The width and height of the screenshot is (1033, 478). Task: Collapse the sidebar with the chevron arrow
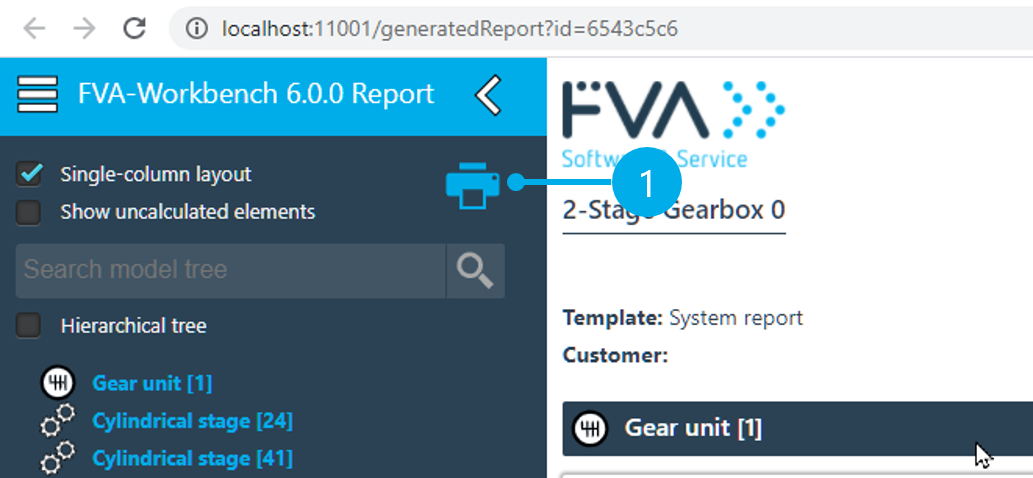(x=487, y=95)
